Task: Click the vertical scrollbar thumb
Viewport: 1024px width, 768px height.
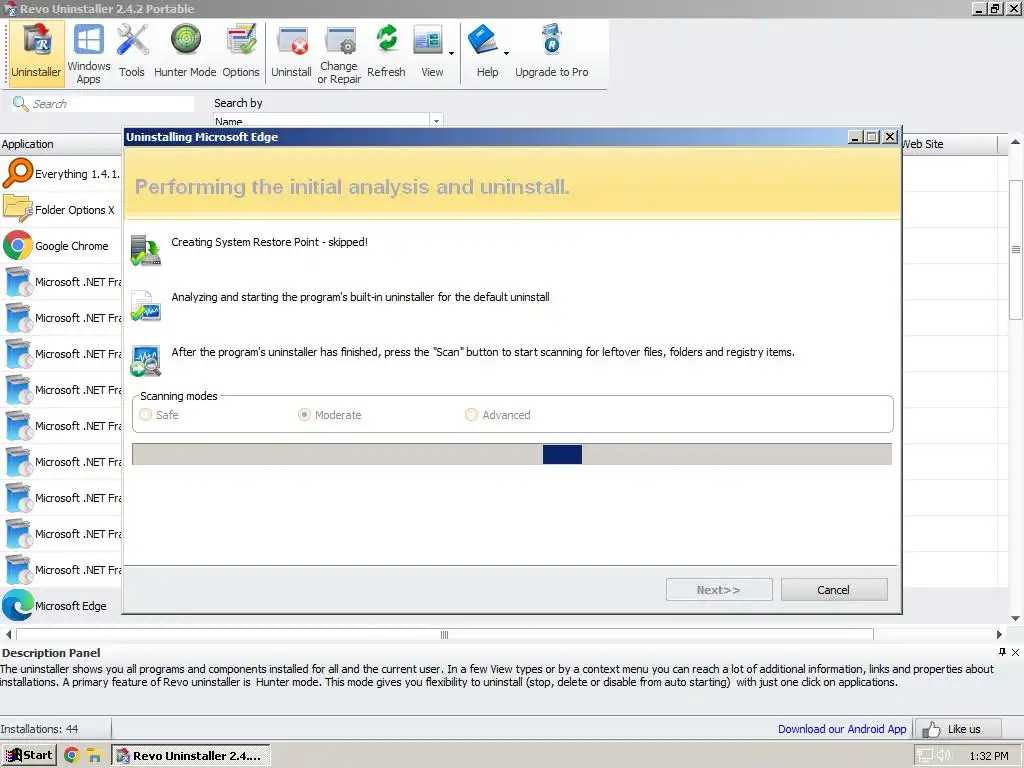Action: 1016,249
